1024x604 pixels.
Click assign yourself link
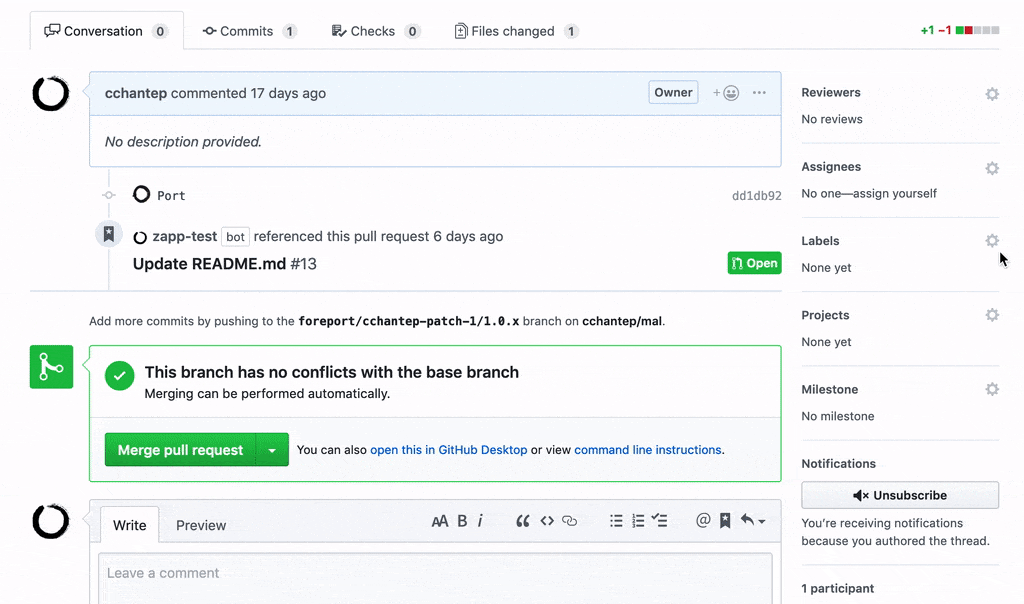[x=897, y=193]
